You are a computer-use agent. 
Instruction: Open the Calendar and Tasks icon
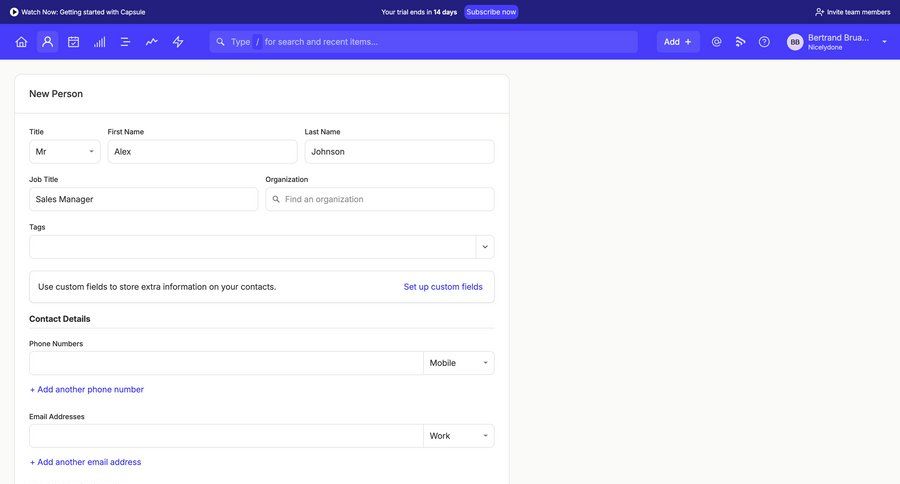[x=73, y=42]
